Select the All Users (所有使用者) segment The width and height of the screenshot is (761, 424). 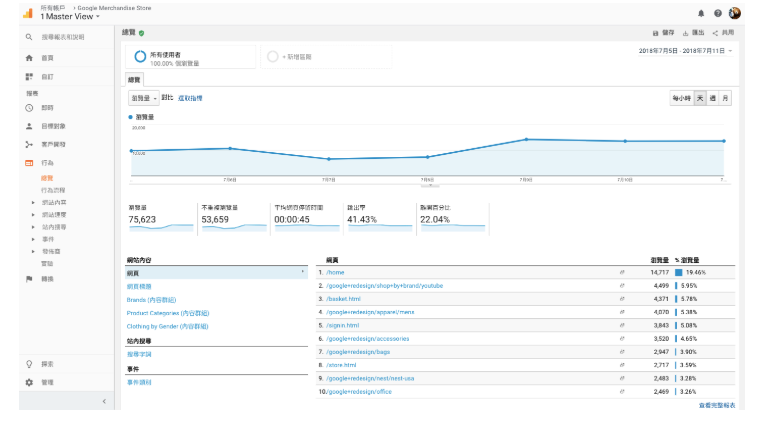click(x=191, y=57)
